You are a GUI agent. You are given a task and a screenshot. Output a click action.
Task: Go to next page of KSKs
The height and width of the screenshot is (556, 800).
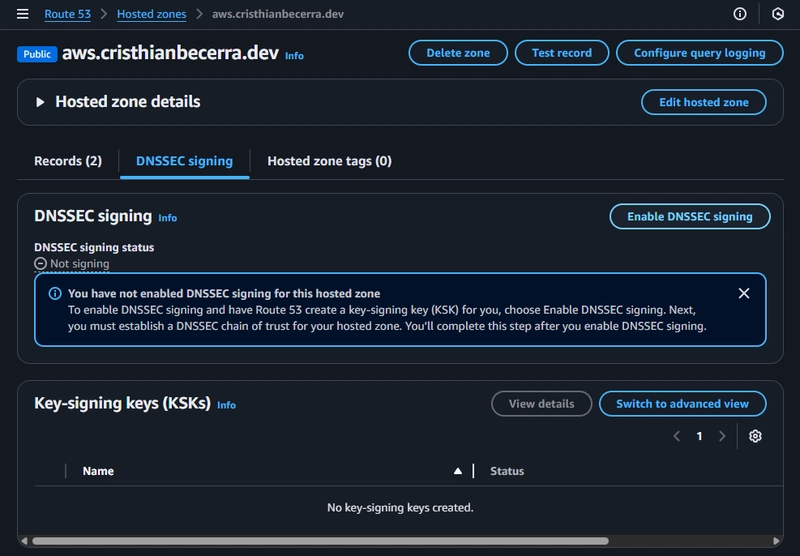(722, 436)
